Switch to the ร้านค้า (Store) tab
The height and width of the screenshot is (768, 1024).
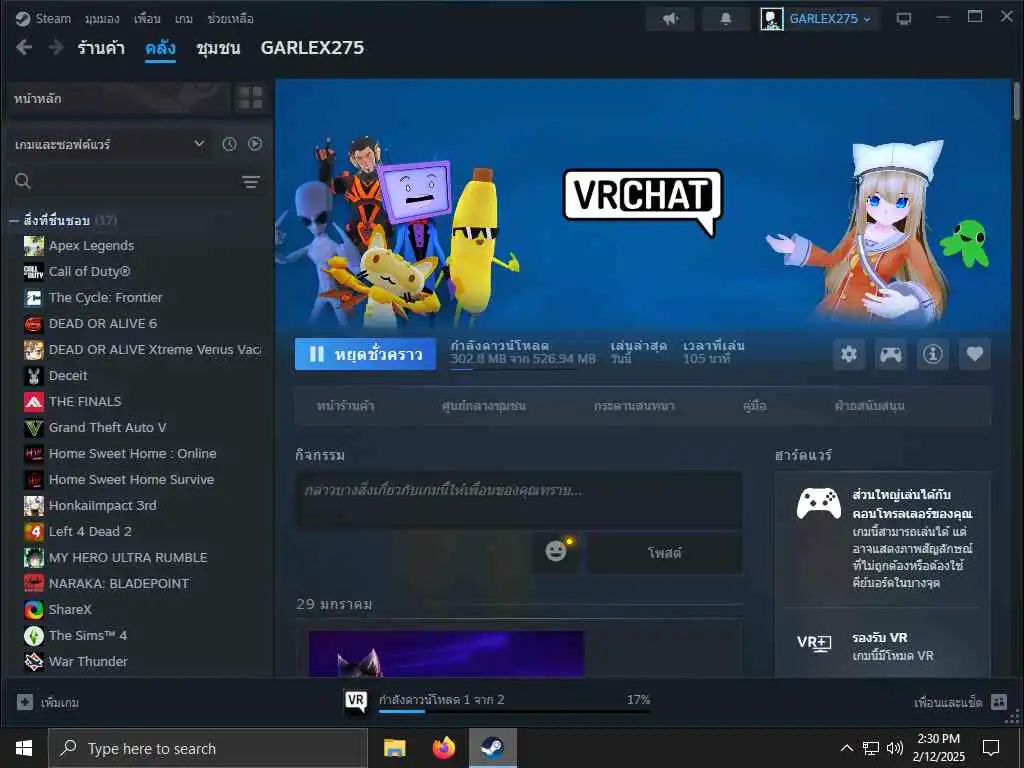101,48
